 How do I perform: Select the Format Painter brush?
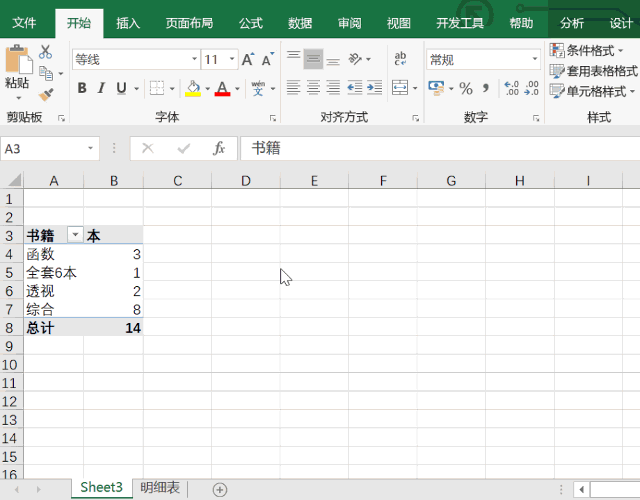[x=46, y=95]
